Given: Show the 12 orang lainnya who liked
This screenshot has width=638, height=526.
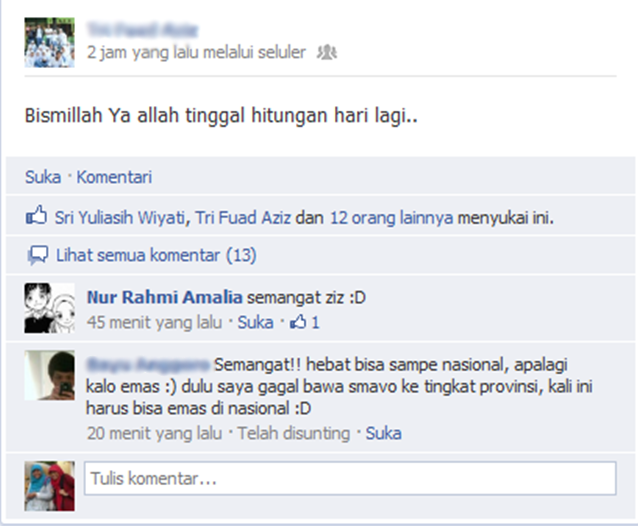Looking at the screenshot, I should 391,218.
